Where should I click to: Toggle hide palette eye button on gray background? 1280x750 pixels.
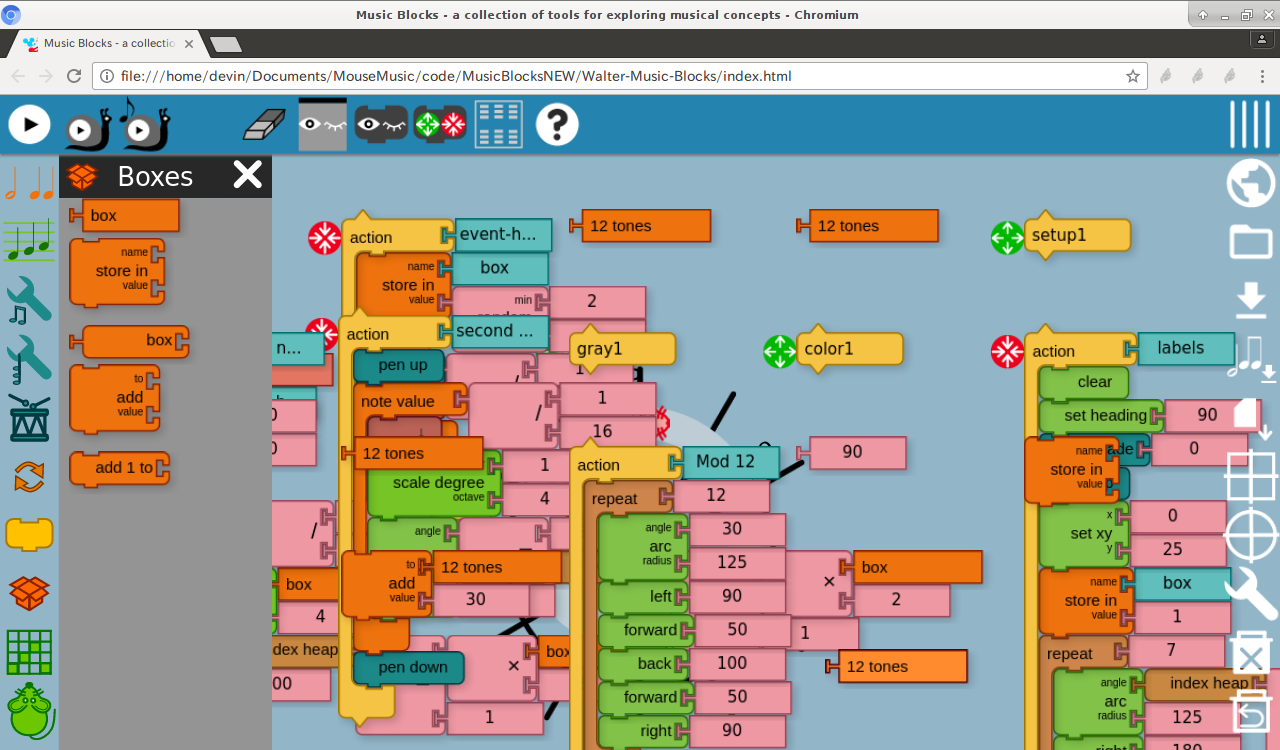[322, 124]
